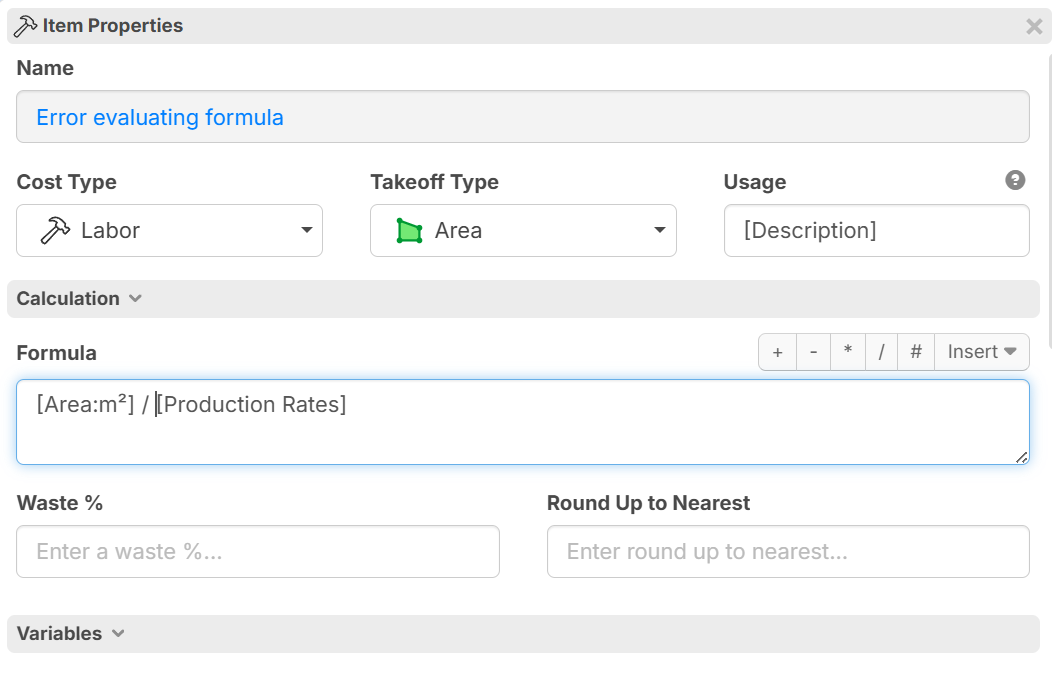Screen dimensions: 1052x676
Task: Open the Insert dropdown menu
Action: pyautogui.click(x=981, y=352)
